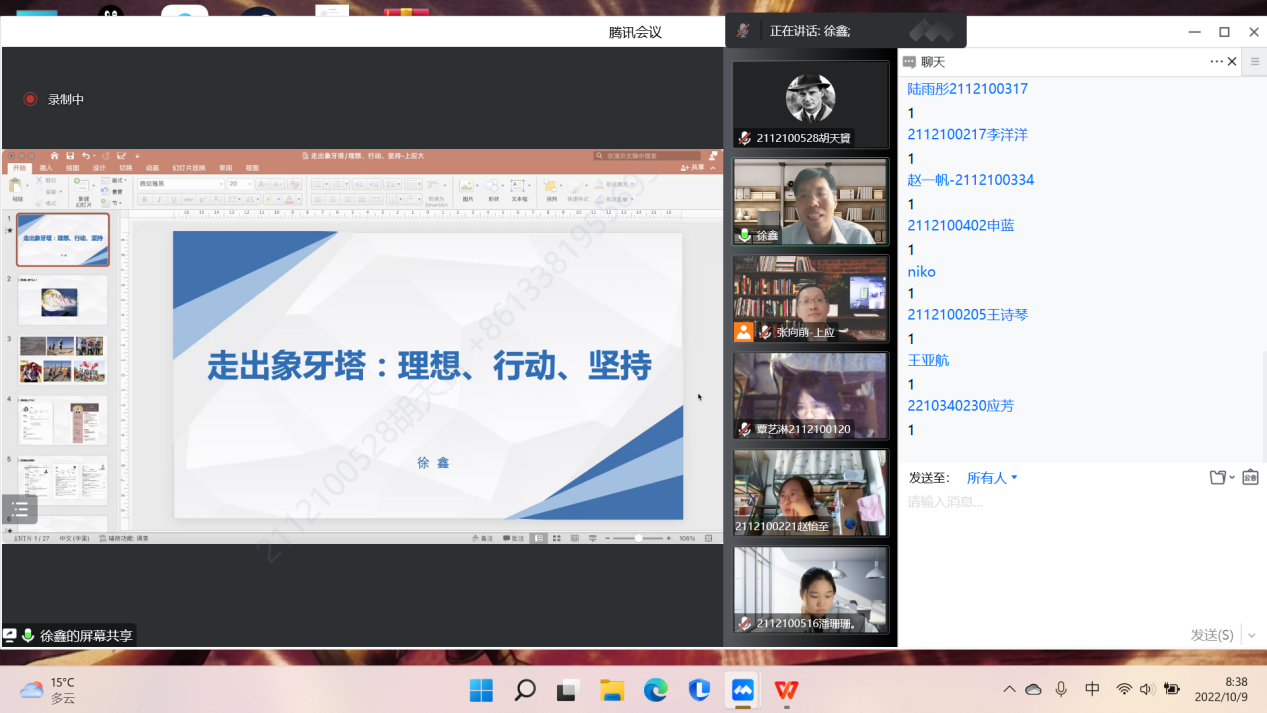
Task: Close the chat panel with the X
Action: pyautogui.click(x=1232, y=62)
